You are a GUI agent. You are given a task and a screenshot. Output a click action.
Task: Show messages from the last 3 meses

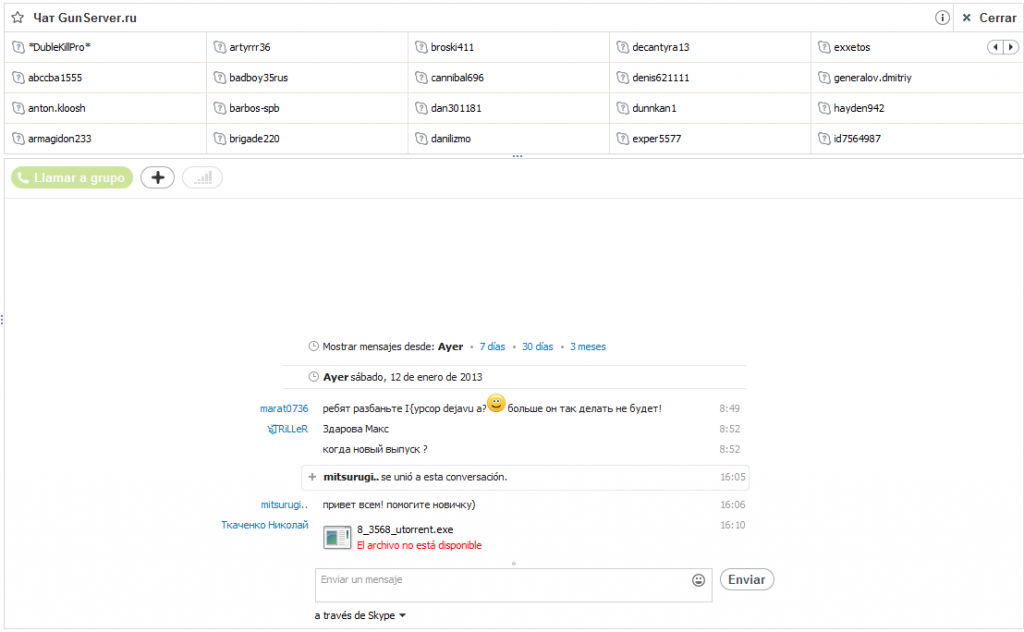(x=587, y=347)
